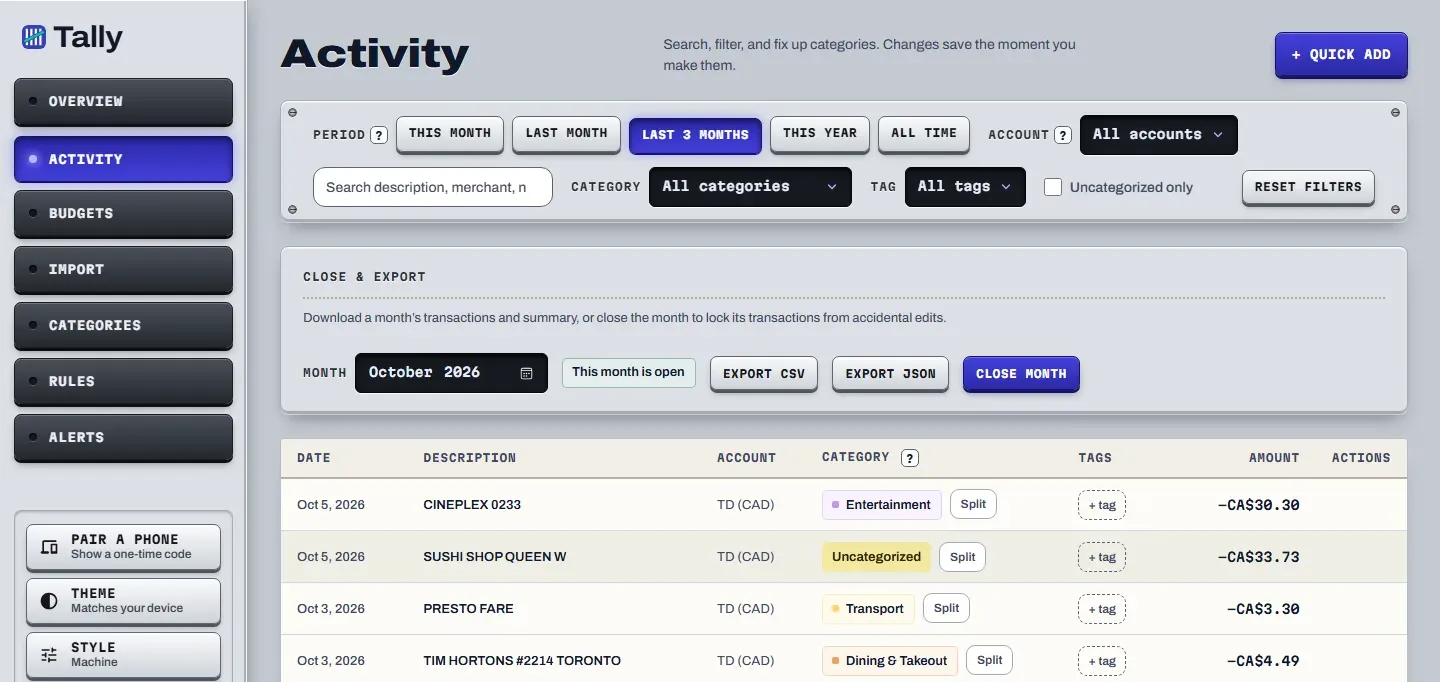This screenshot has width=1440, height=682.
Task: Click Export CSV
Action: click(x=764, y=374)
